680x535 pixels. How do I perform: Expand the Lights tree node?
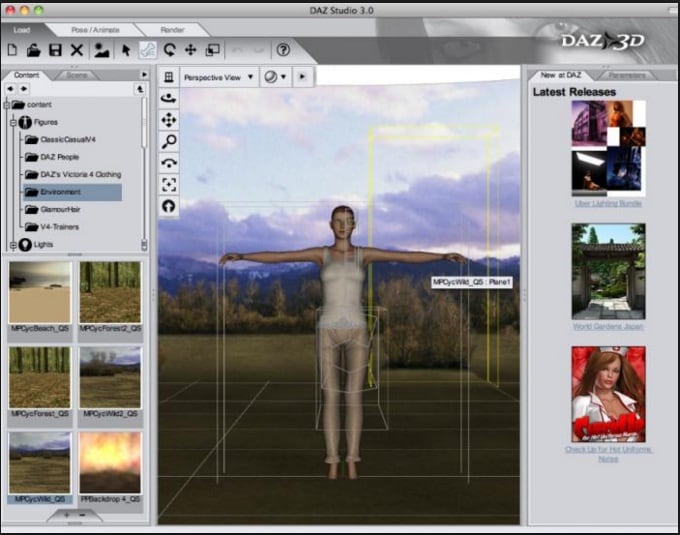[x=13, y=245]
